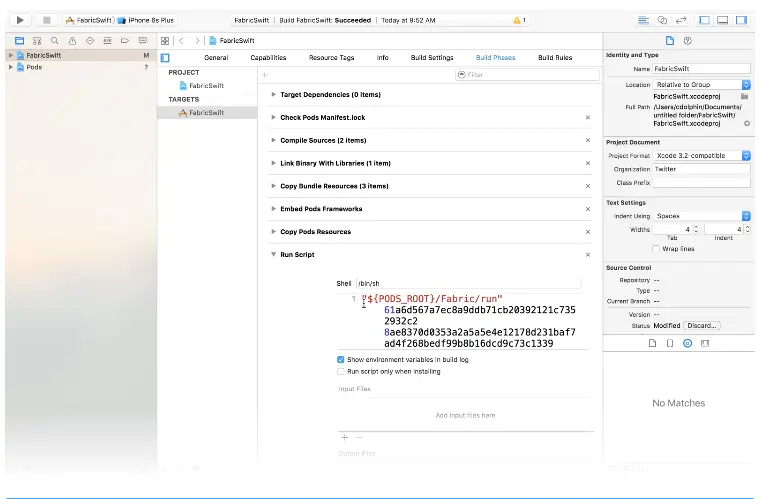Collapse the Run Script phase

[x=273, y=255]
